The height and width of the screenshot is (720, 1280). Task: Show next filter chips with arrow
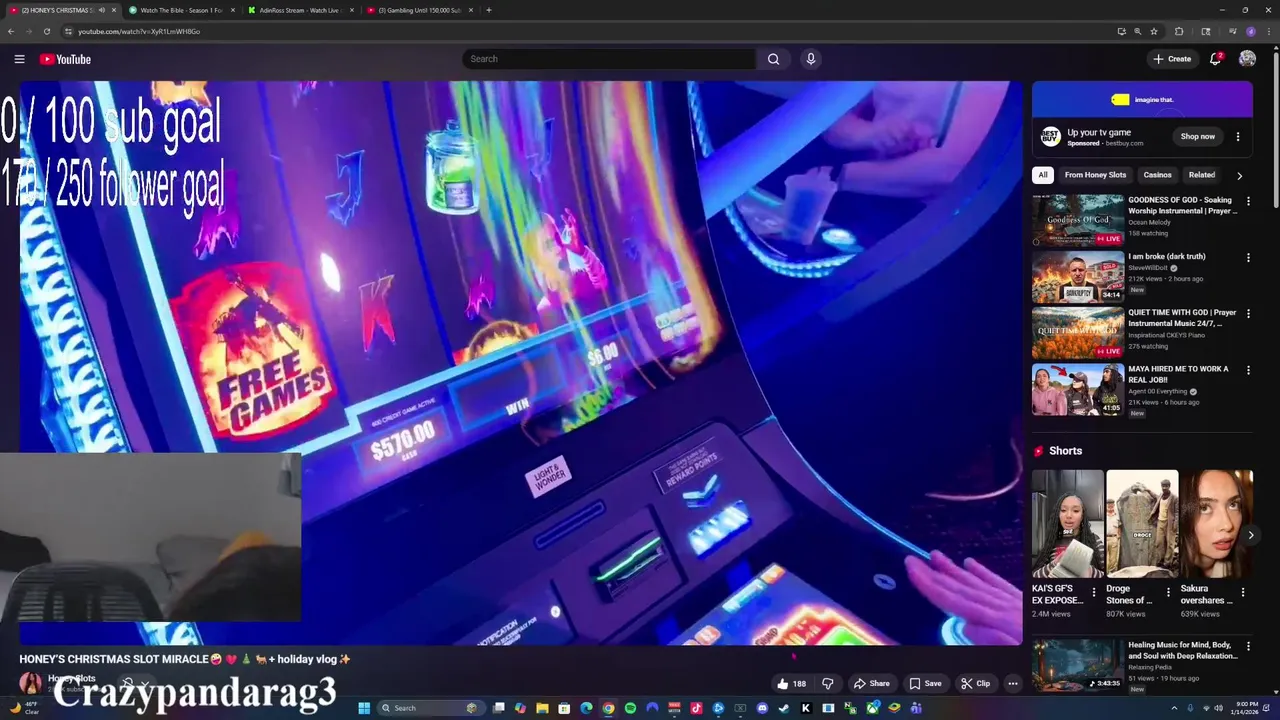(1239, 175)
